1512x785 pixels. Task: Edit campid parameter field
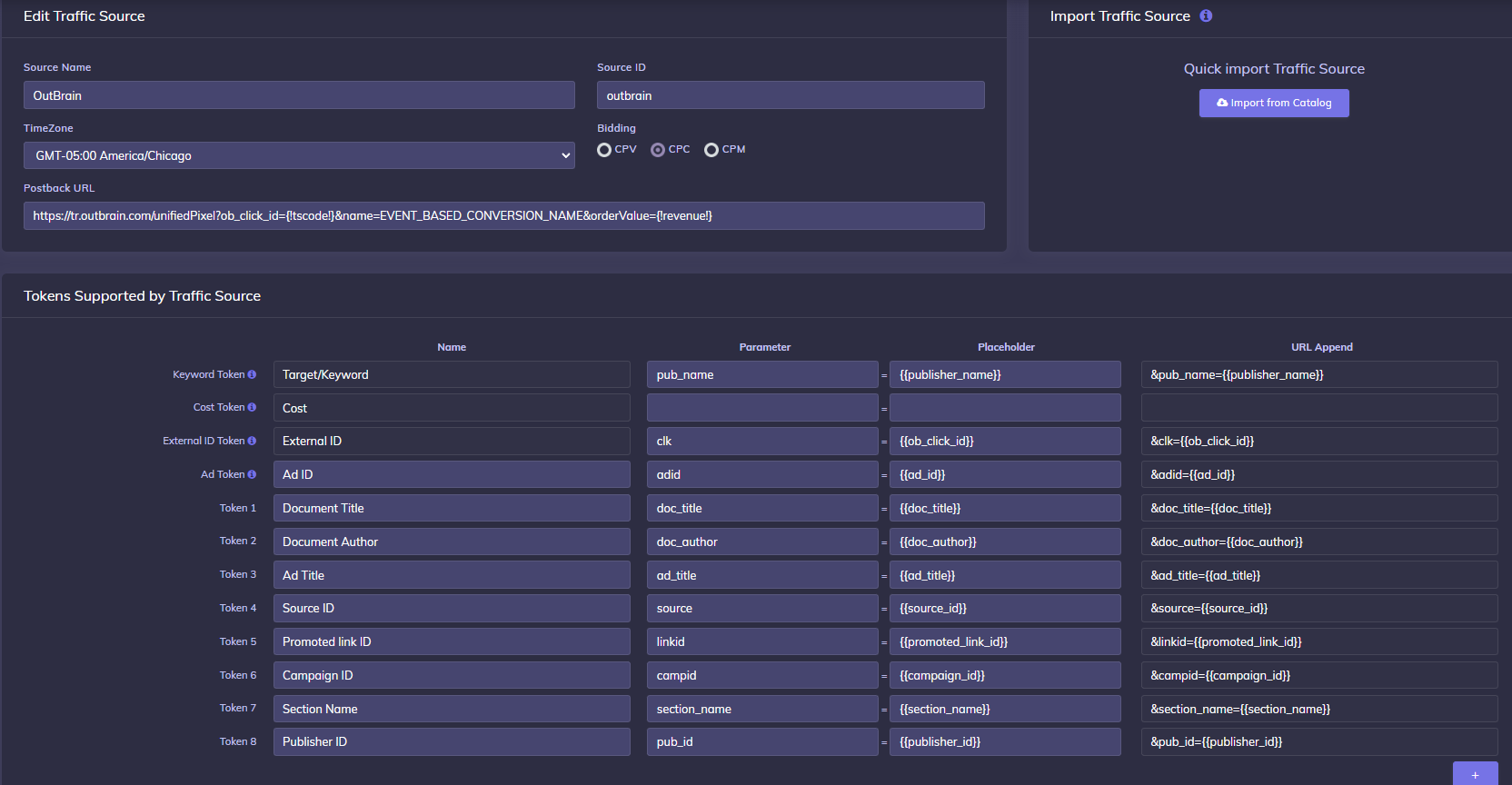pyautogui.click(x=762, y=675)
